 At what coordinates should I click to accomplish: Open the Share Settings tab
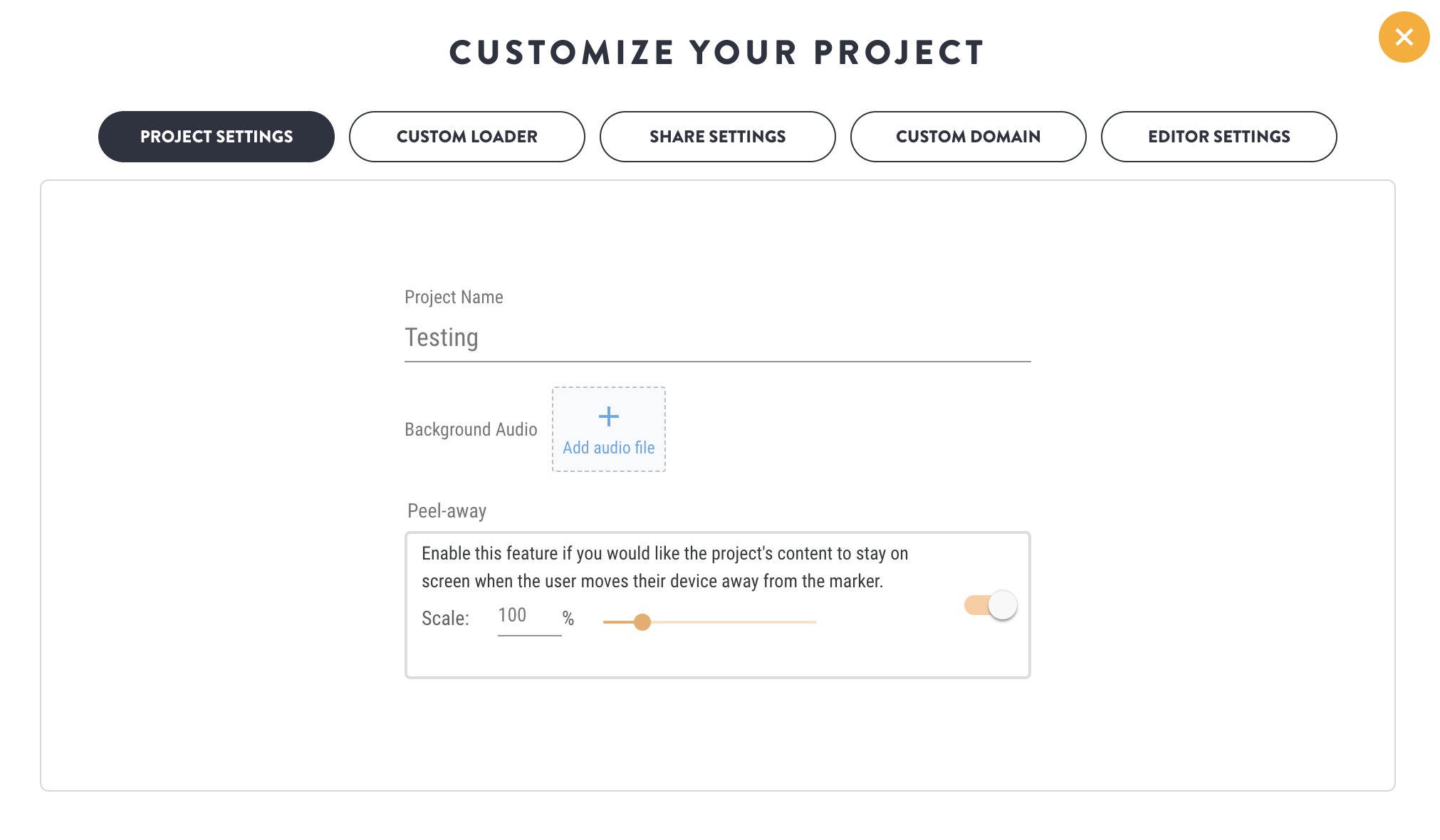coord(718,137)
